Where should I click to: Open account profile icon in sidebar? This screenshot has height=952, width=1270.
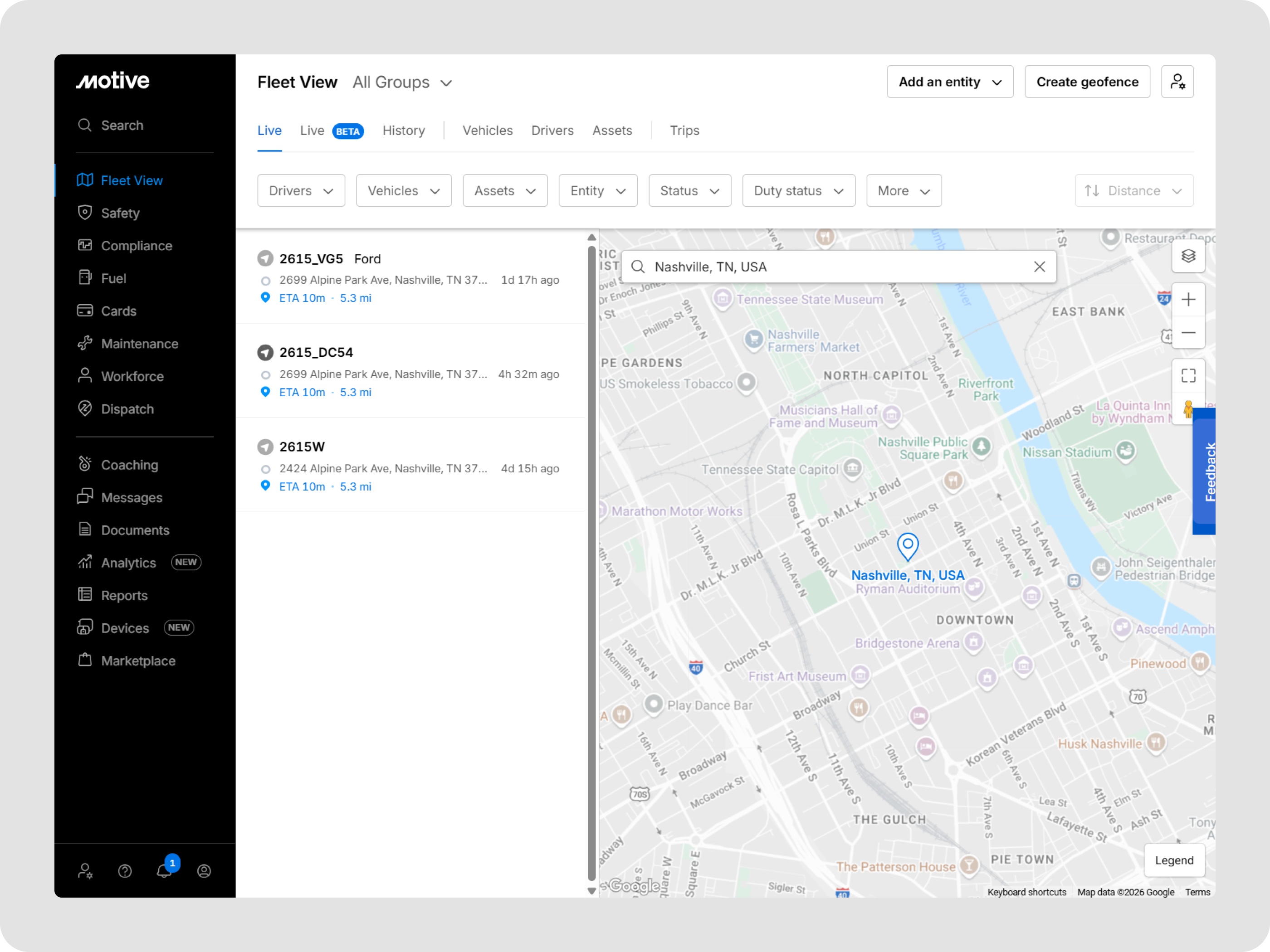pyautogui.click(x=204, y=870)
